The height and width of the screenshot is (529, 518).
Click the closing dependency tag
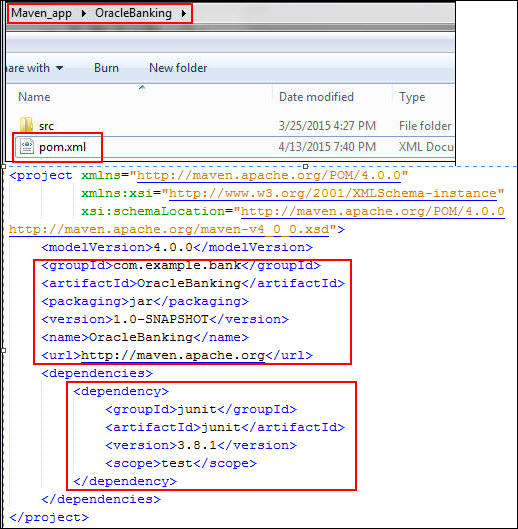125,481
